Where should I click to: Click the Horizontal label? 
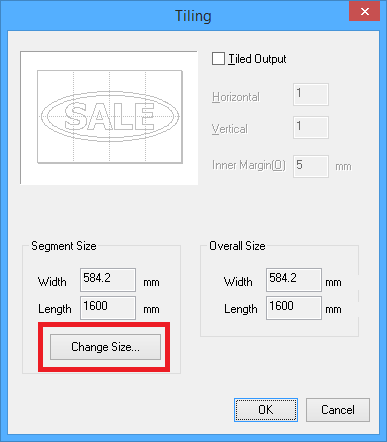point(236,97)
